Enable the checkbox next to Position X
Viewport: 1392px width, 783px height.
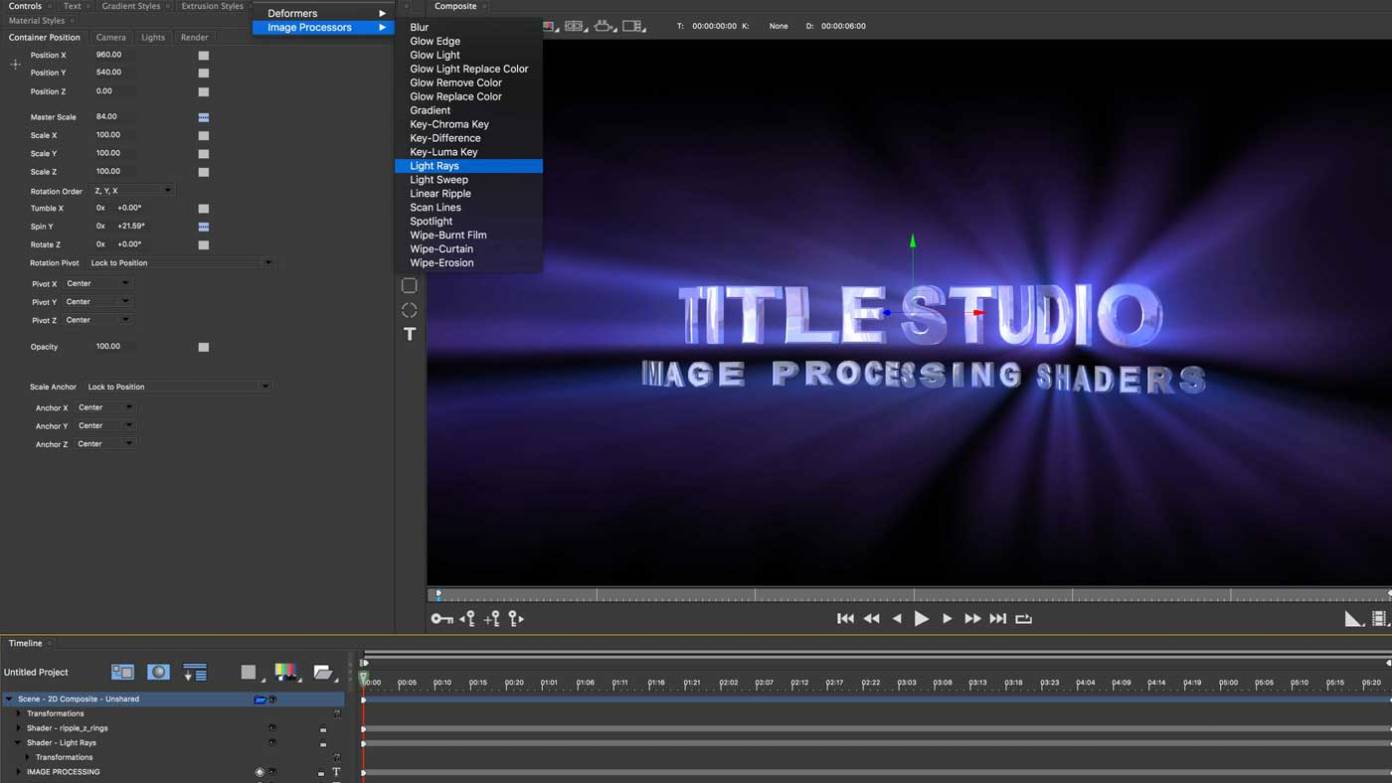203,56
